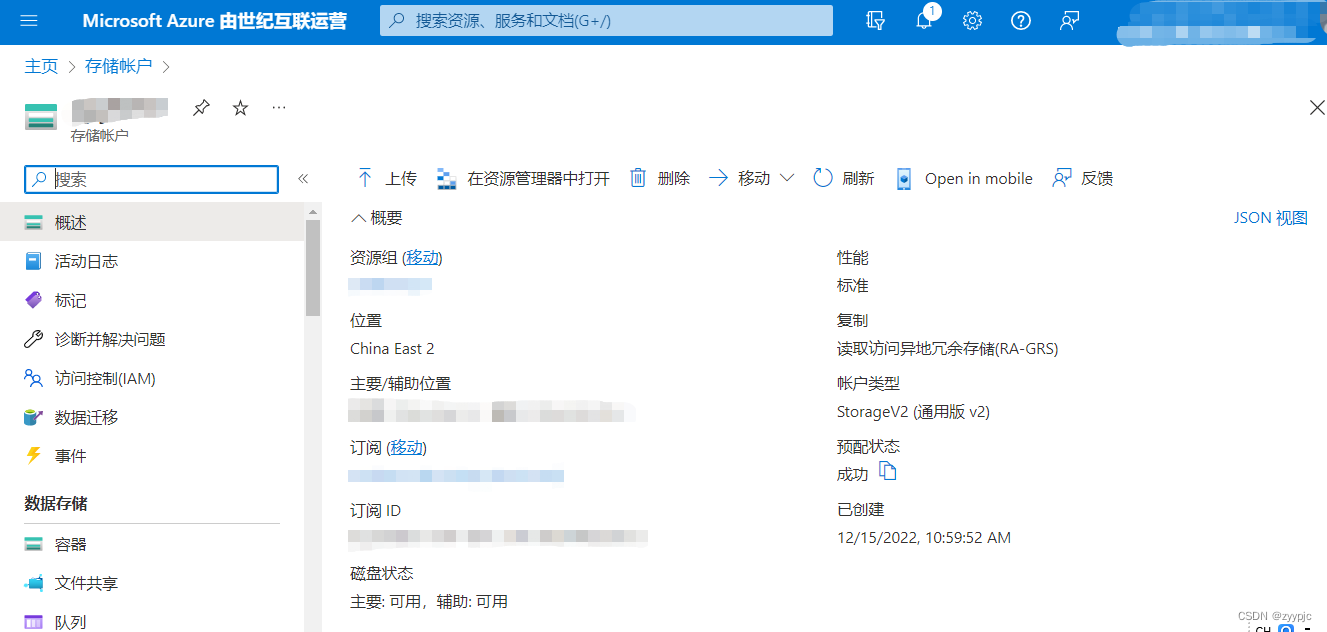Click 在资源管理器中打开 toolbar button
Image resolution: width=1327 pixels, height=632 pixels.
523,179
